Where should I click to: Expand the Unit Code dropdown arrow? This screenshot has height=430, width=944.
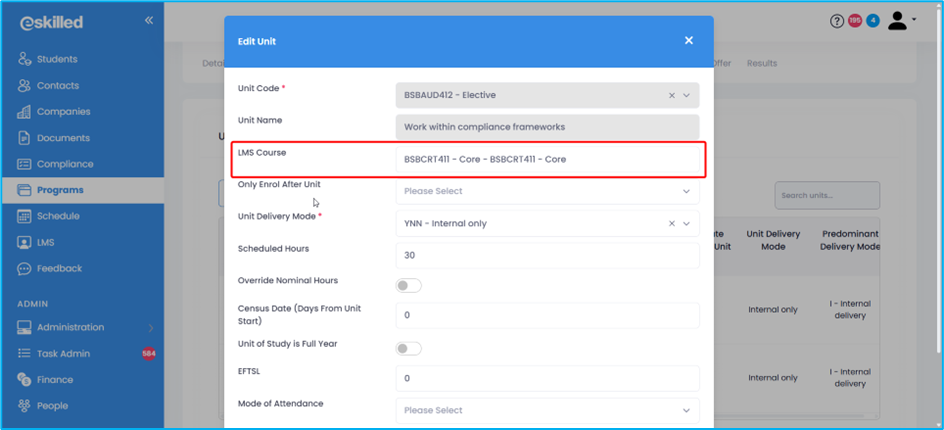686,96
